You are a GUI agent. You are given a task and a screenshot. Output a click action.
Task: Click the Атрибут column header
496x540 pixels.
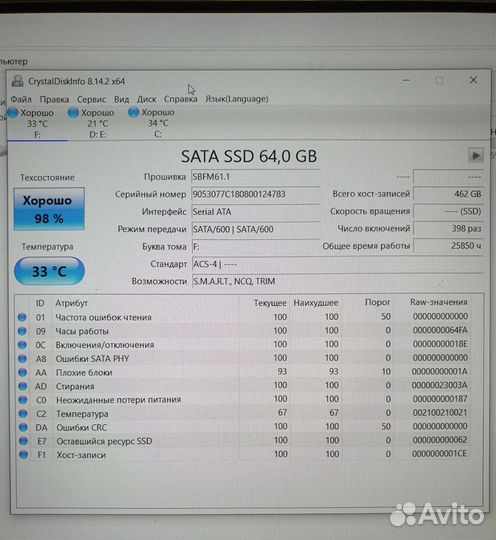[x=72, y=303]
